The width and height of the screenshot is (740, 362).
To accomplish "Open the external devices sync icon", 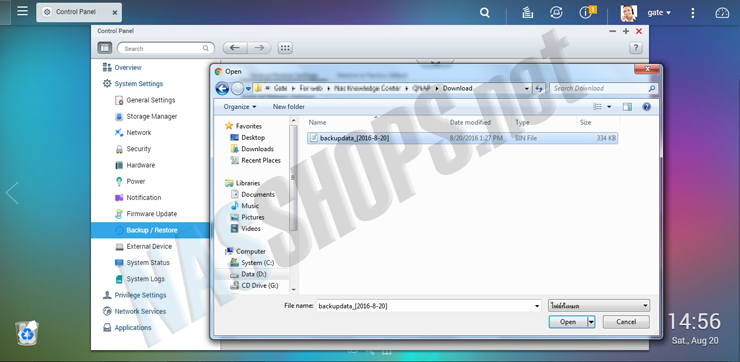I will click(x=556, y=13).
